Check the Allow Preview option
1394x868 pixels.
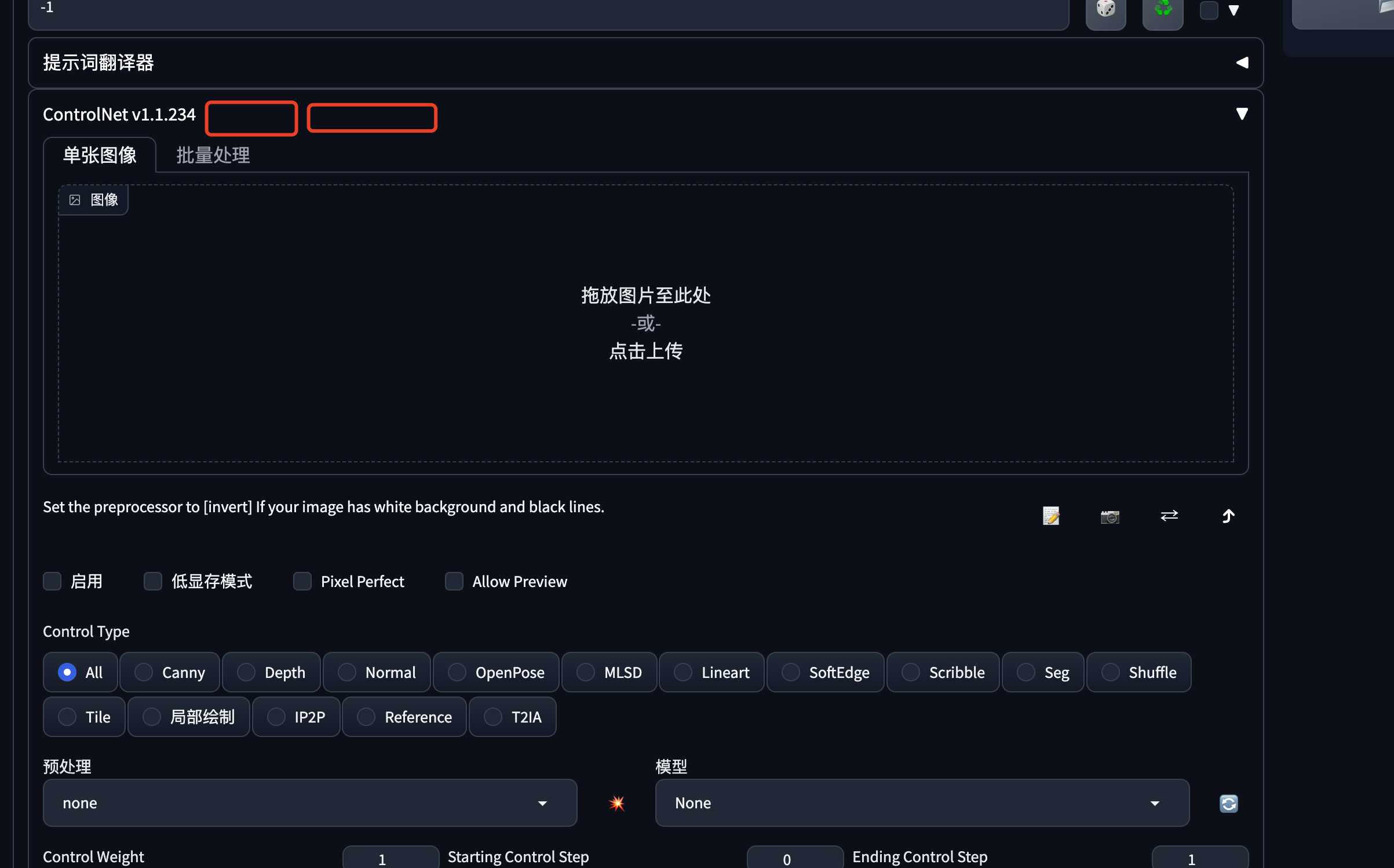click(x=454, y=581)
